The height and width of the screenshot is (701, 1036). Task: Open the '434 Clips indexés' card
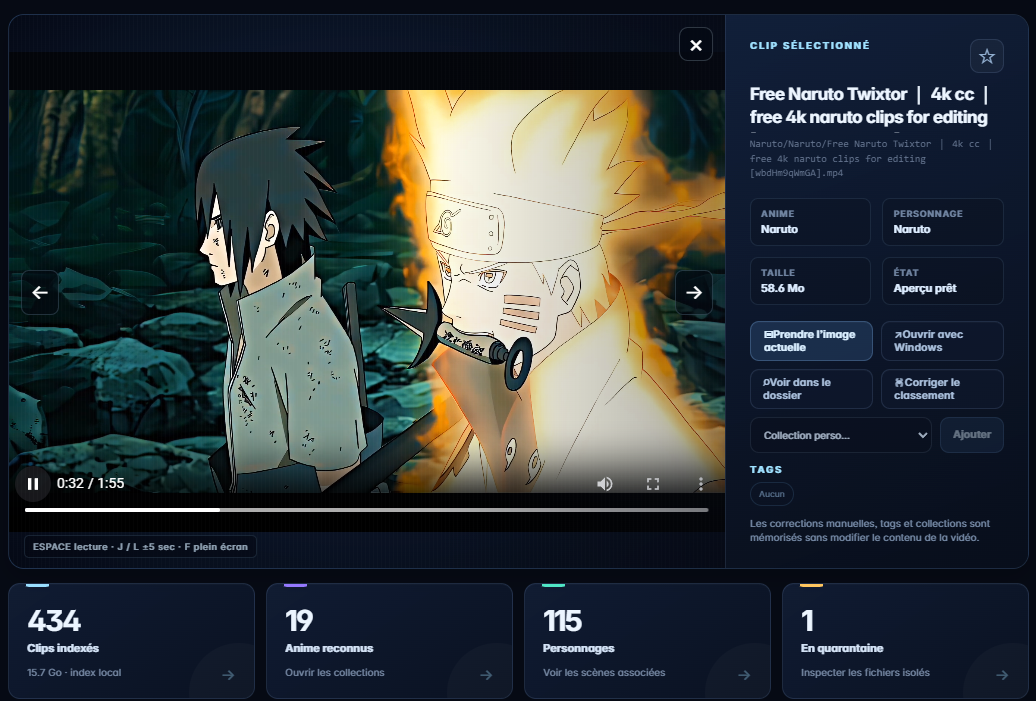pos(131,641)
